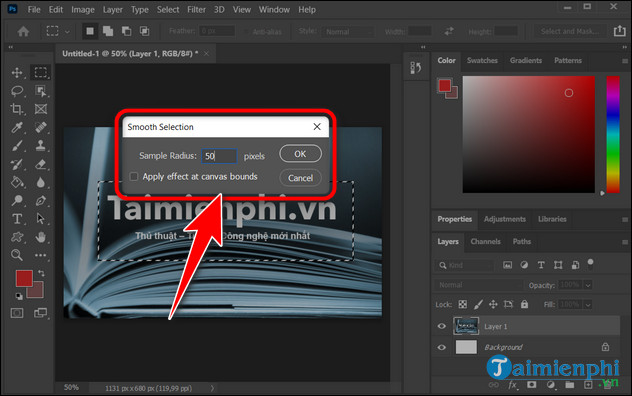Select the Brush tool
632x396 pixels.
point(17,146)
